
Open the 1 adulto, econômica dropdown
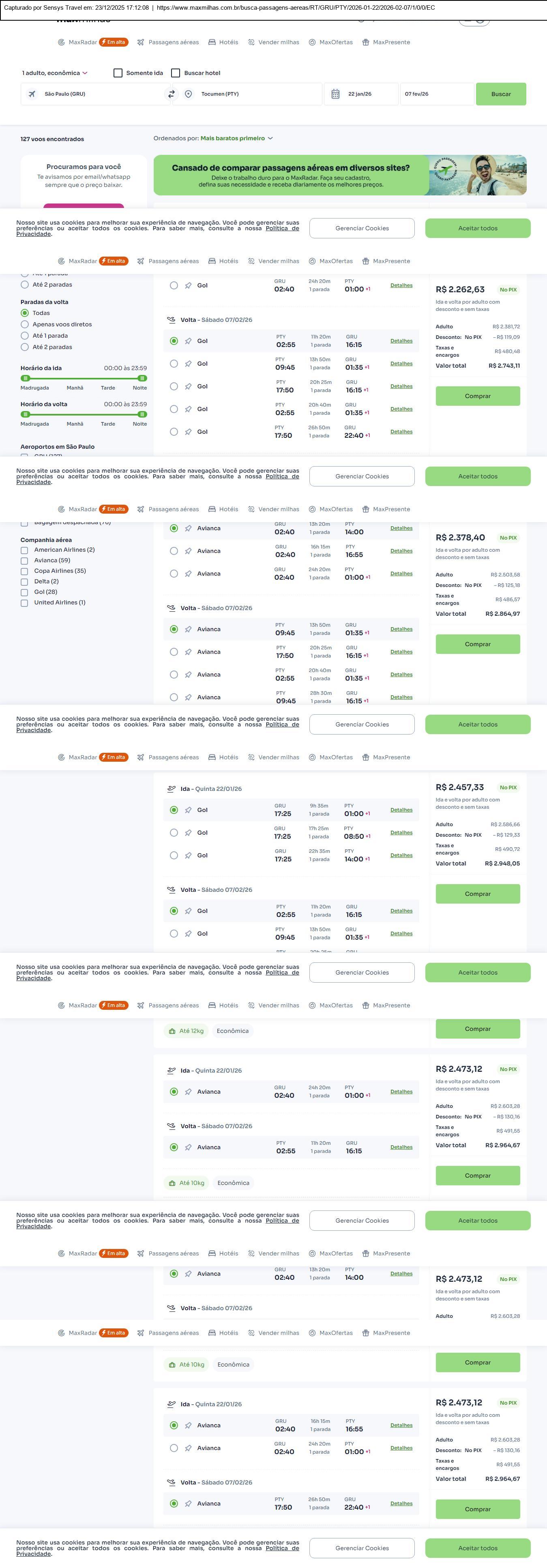coord(55,73)
